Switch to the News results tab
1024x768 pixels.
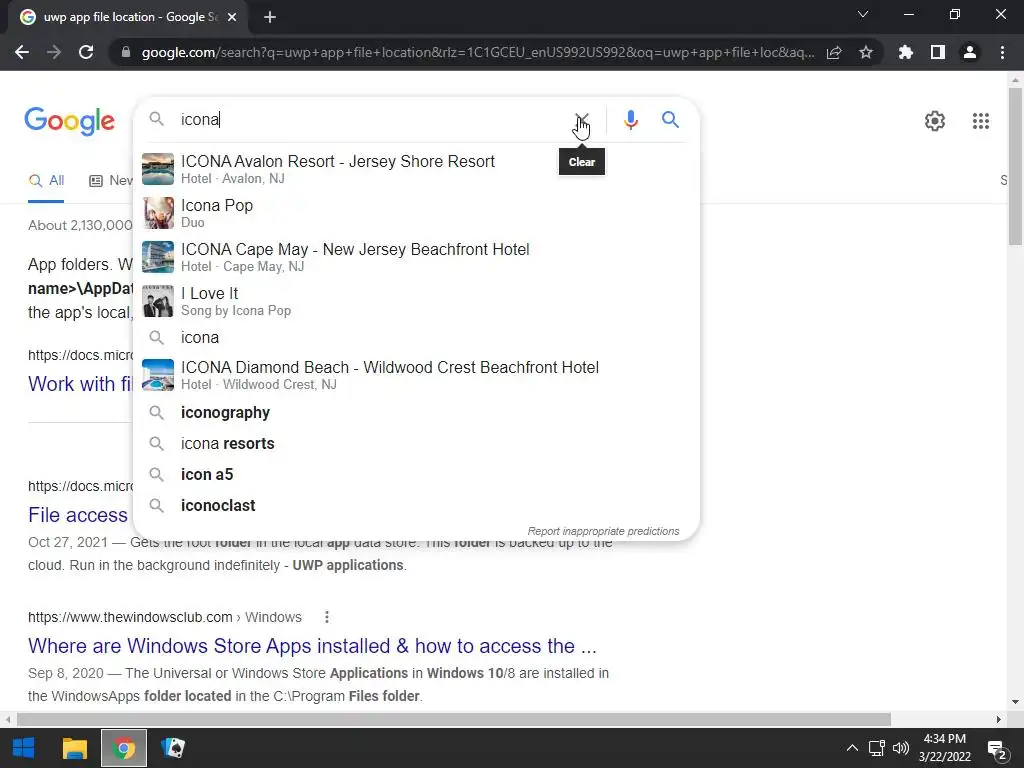click(110, 181)
